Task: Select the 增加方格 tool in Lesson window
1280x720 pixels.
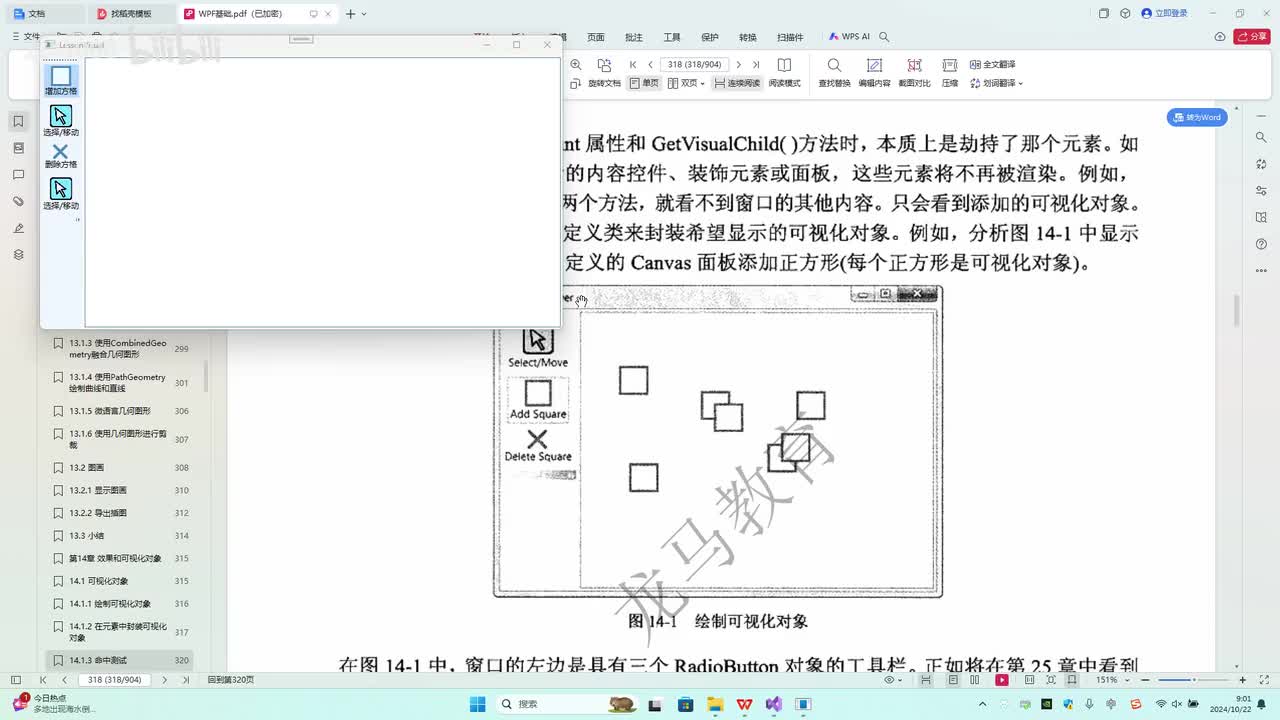Action: (x=61, y=80)
